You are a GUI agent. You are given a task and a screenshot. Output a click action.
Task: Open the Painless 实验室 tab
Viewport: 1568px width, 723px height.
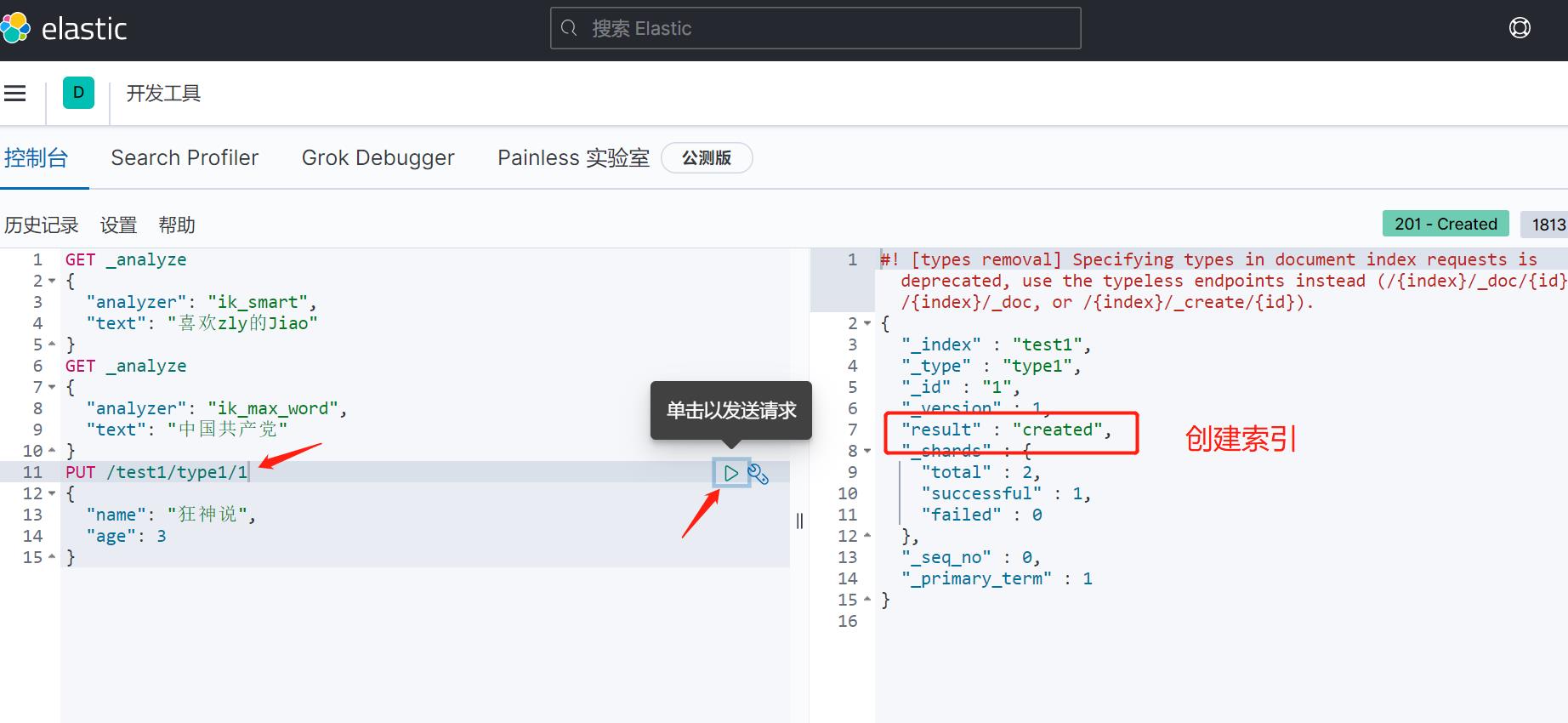coord(573,157)
